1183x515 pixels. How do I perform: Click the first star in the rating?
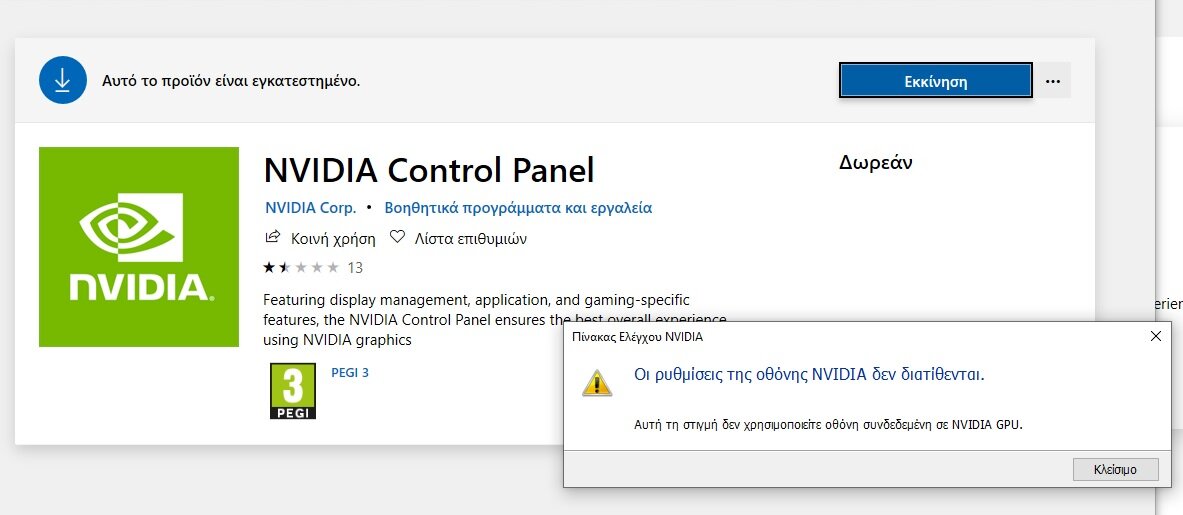click(270, 267)
